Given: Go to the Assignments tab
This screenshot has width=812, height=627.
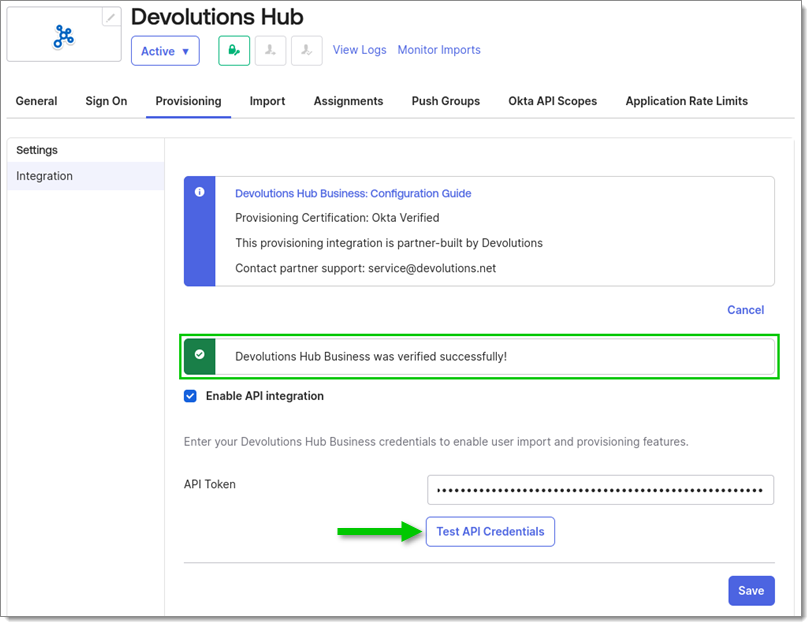Looking at the screenshot, I should tap(349, 101).
